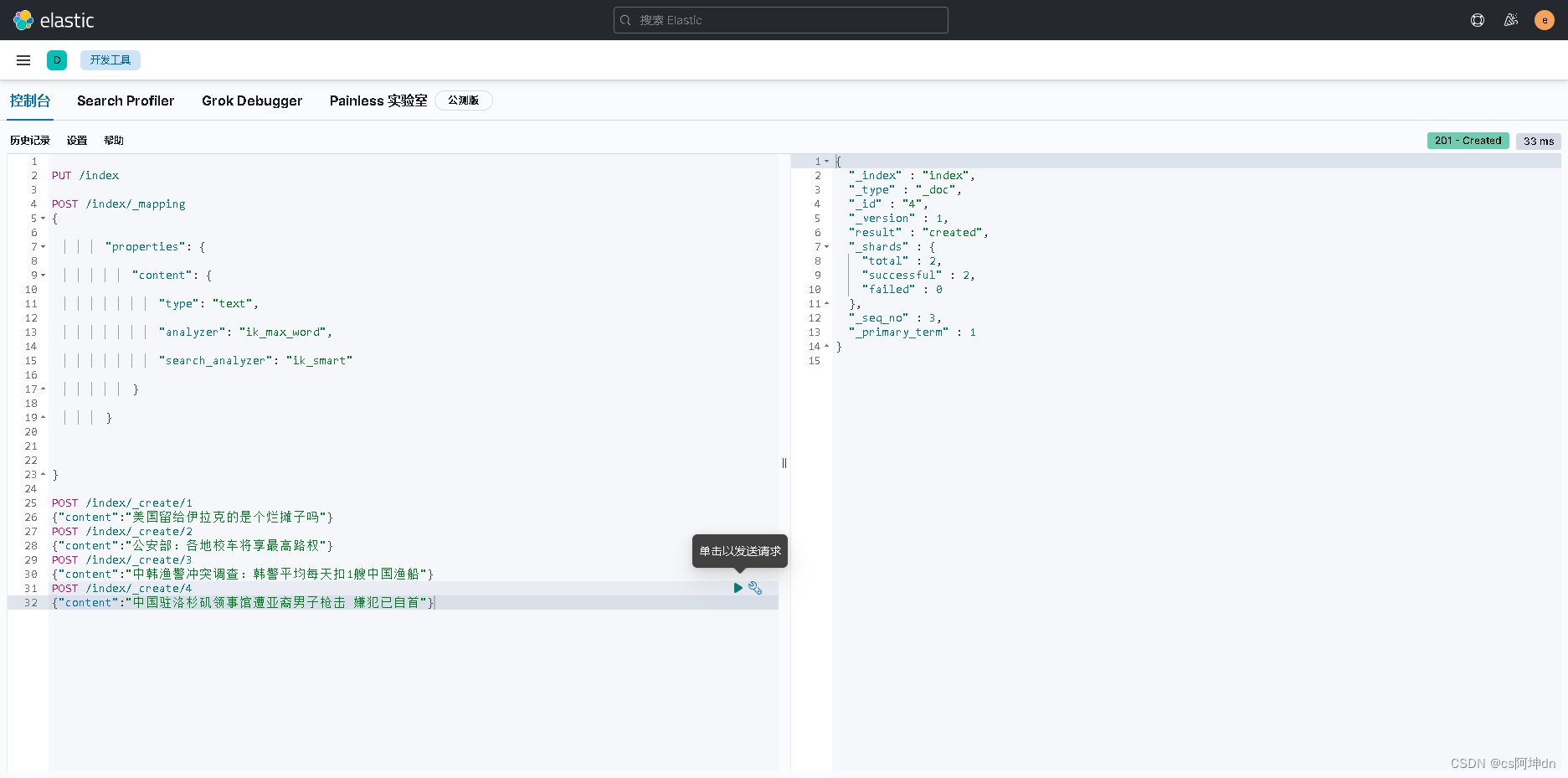Open the user account avatar 'e'
The height and width of the screenshot is (778, 1568).
(1545, 20)
